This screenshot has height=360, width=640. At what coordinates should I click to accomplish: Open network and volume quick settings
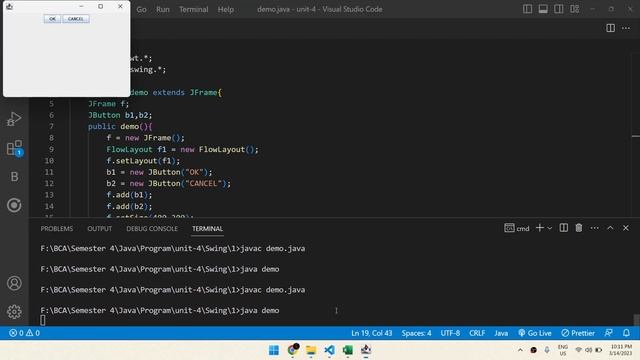(588, 350)
